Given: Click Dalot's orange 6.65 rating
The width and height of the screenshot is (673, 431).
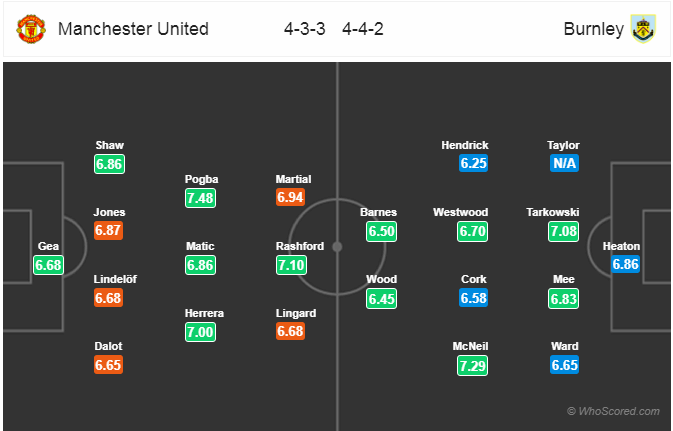Looking at the screenshot, I should tap(109, 365).
